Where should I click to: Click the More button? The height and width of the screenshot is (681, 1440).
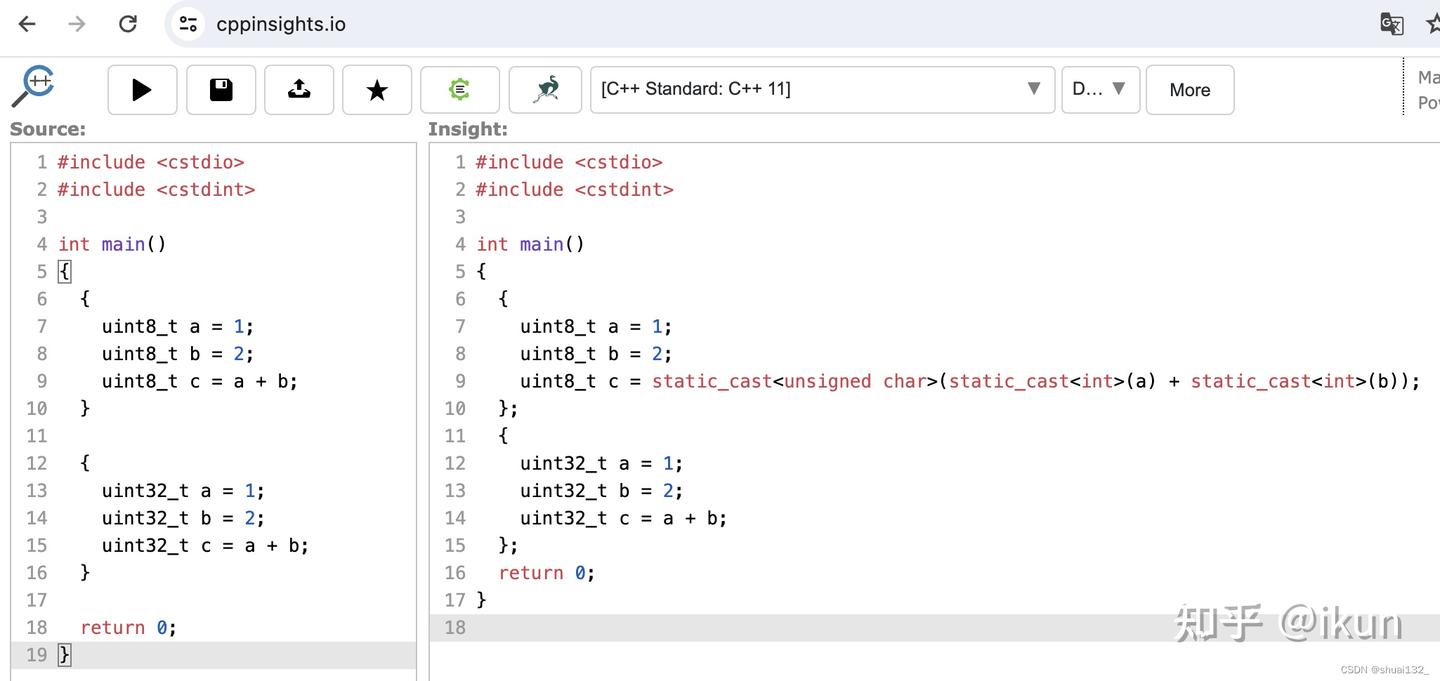1189,90
